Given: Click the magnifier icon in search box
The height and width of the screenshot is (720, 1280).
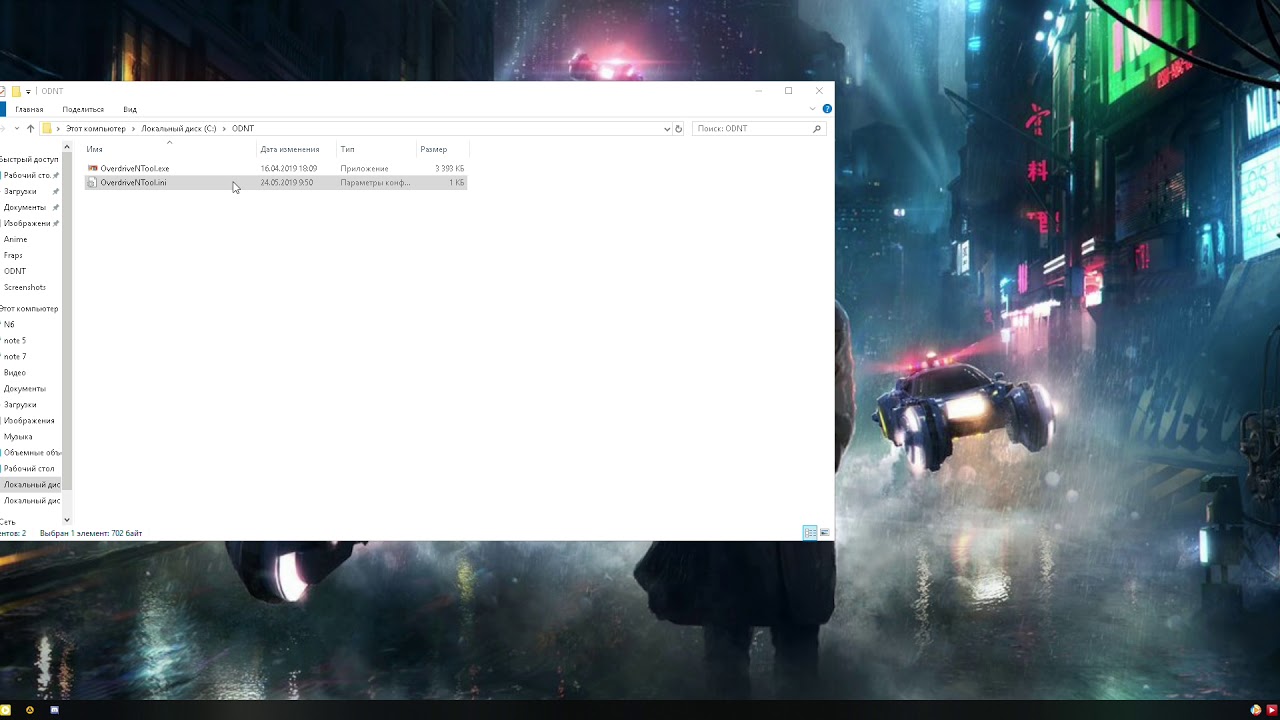Looking at the screenshot, I should pyautogui.click(x=816, y=128).
